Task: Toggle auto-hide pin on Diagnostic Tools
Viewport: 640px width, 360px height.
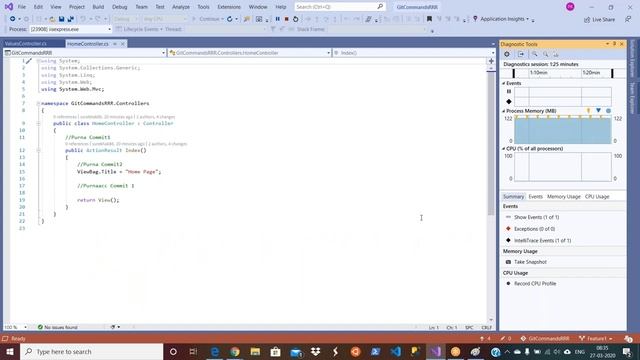Action: tap(614, 44)
